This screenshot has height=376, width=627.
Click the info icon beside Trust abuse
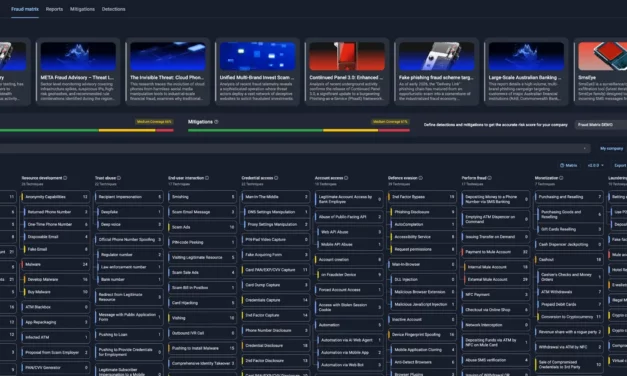[119, 178]
